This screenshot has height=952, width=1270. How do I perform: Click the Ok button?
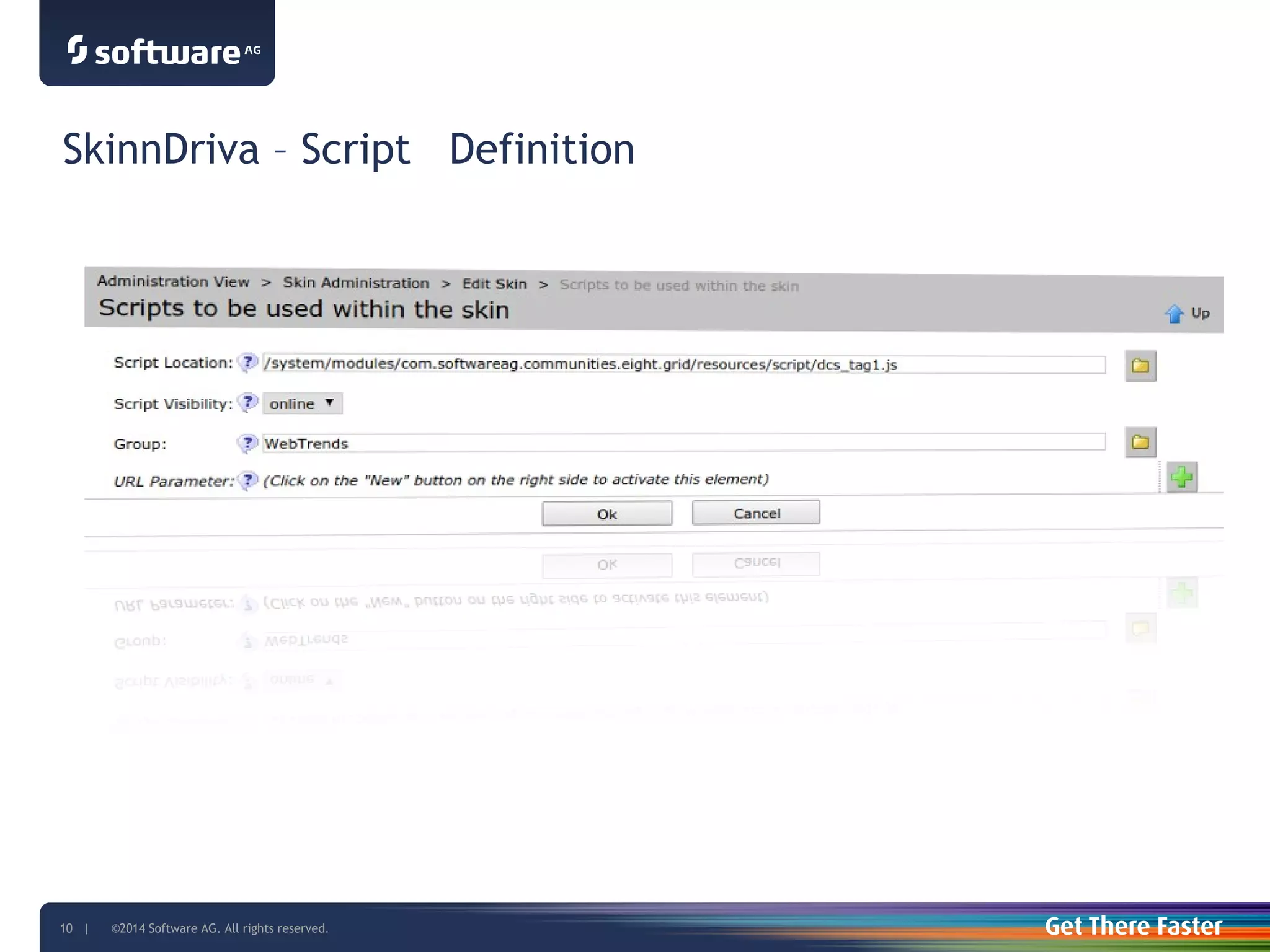point(606,514)
